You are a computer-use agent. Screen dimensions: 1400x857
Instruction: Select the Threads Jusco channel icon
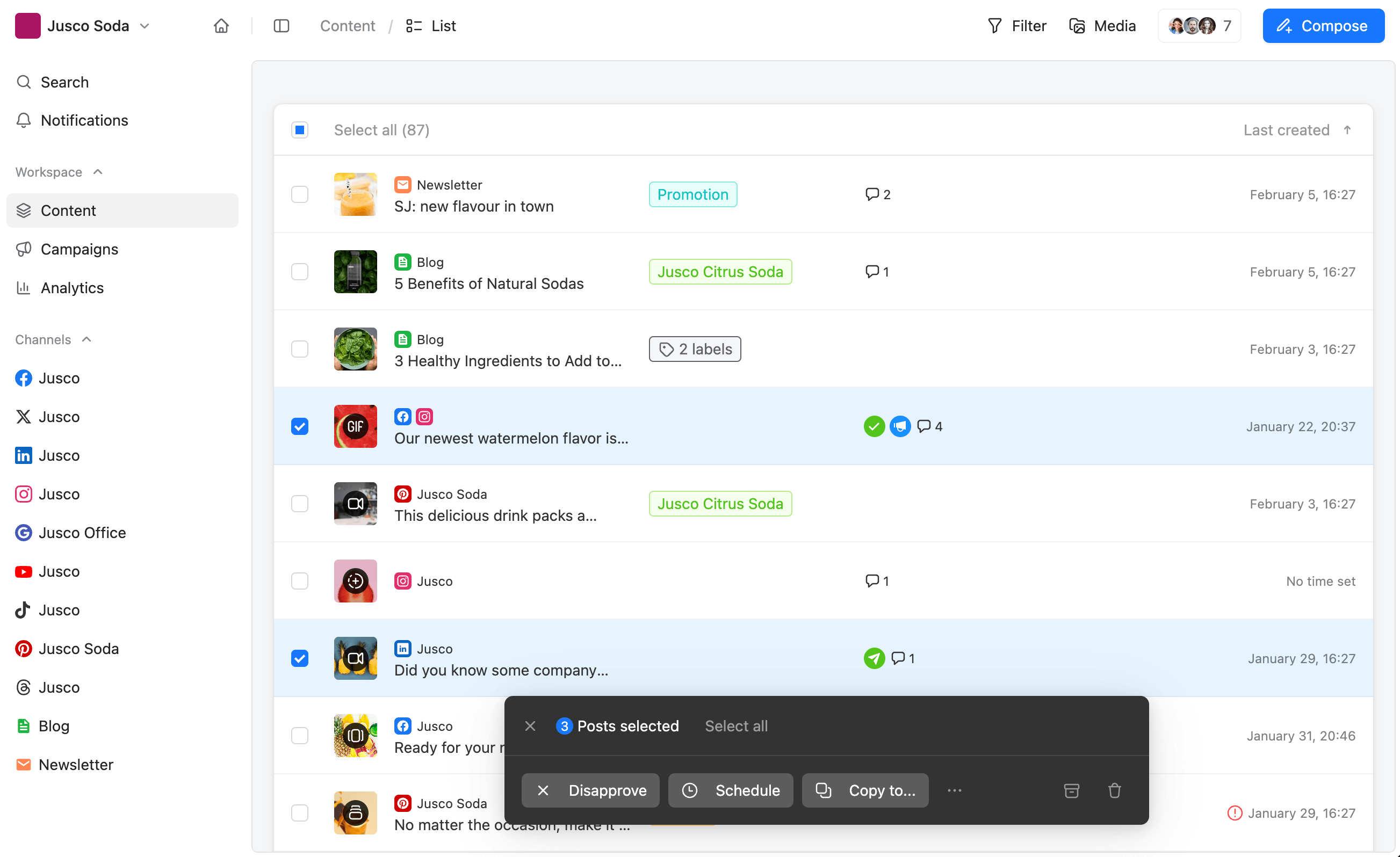(23, 687)
